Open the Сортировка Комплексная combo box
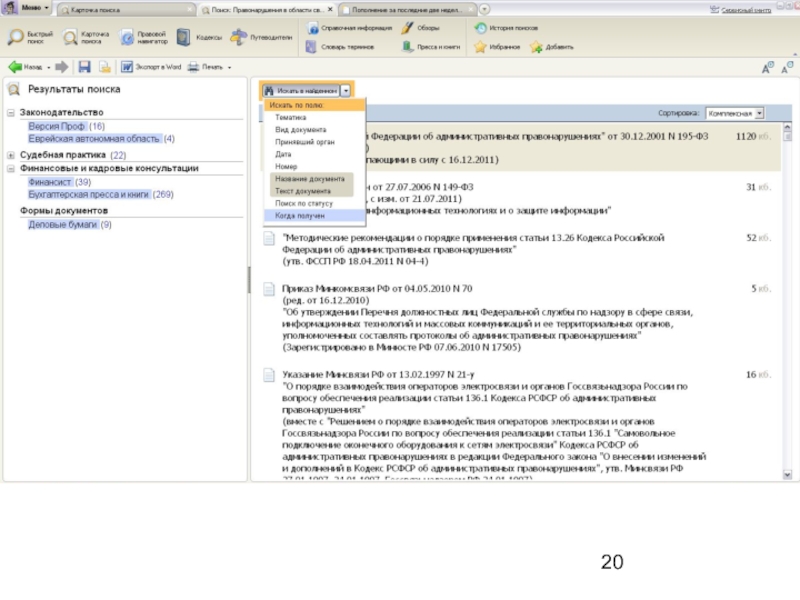 click(735, 113)
